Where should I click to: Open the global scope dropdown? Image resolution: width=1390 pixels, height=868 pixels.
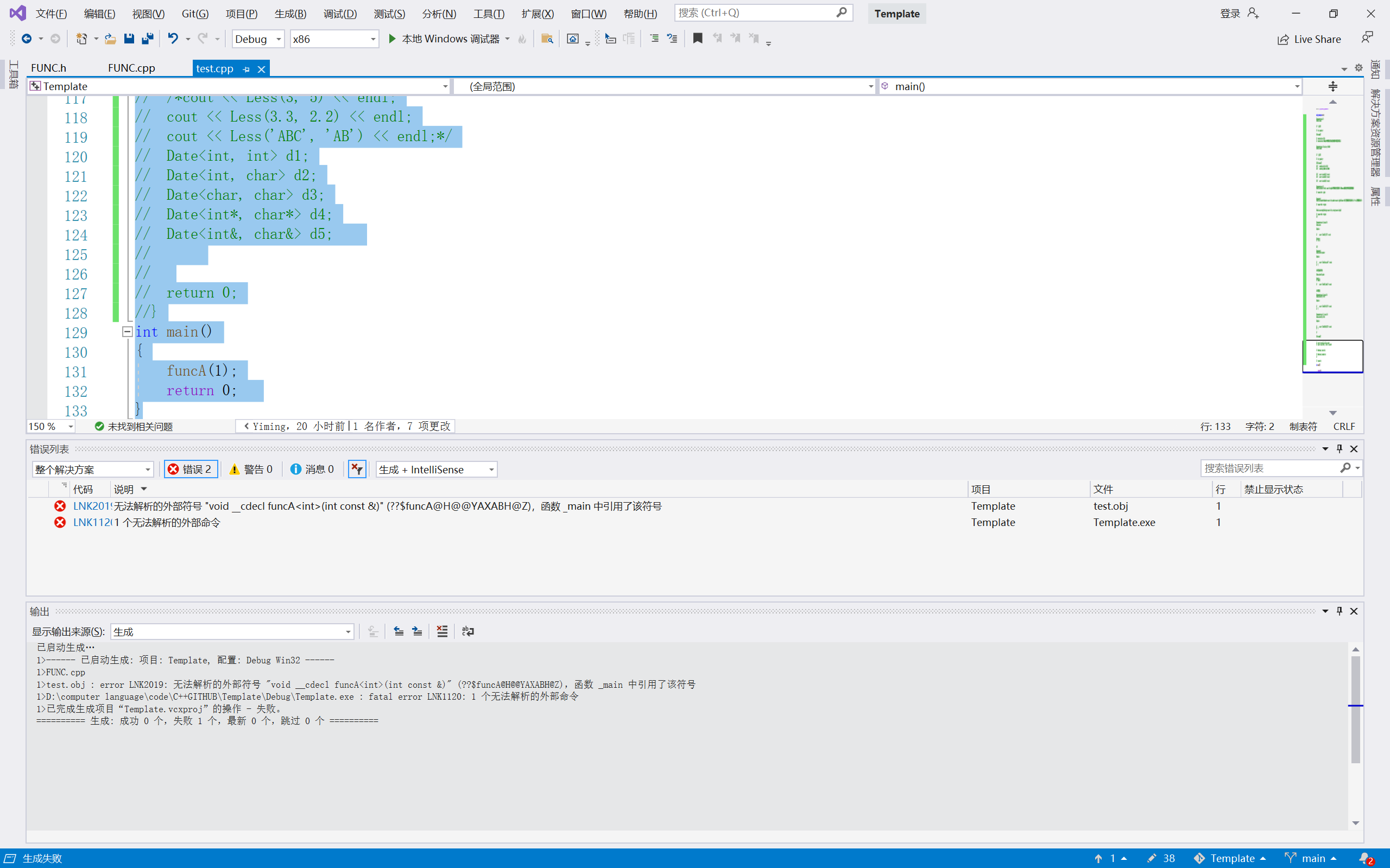pyautogui.click(x=665, y=86)
